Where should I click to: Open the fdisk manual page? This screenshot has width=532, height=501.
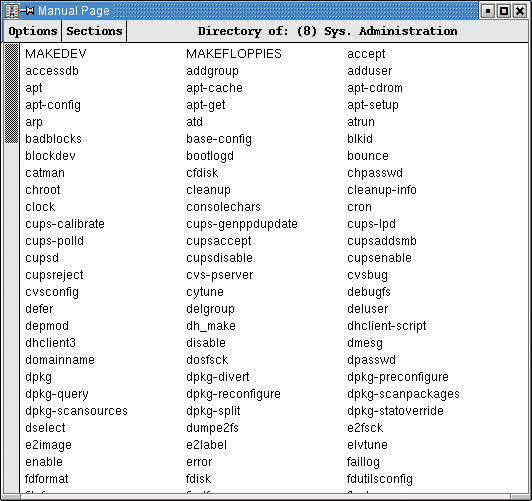pos(198,479)
